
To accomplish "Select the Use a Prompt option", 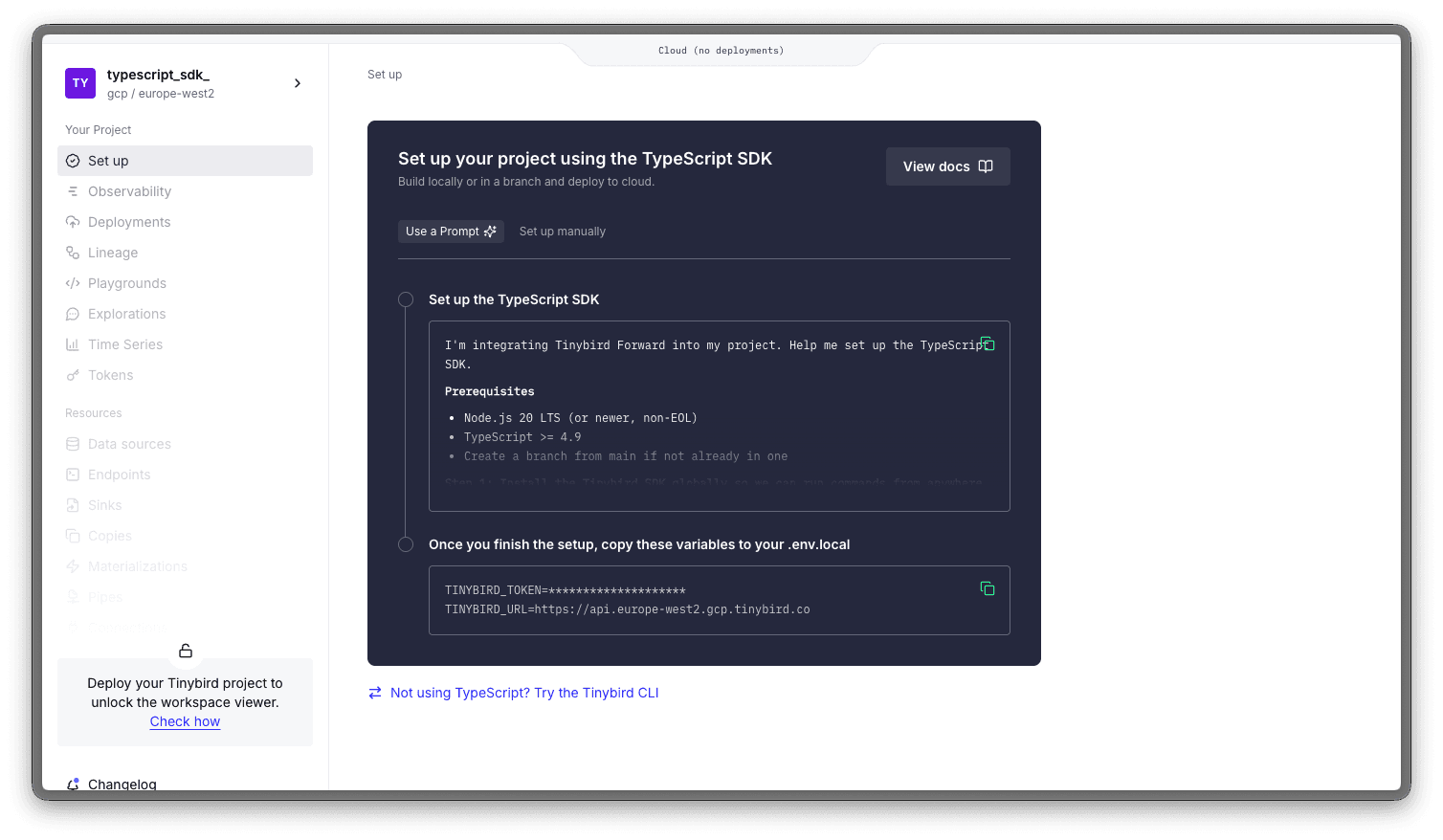I will pyautogui.click(x=451, y=231).
